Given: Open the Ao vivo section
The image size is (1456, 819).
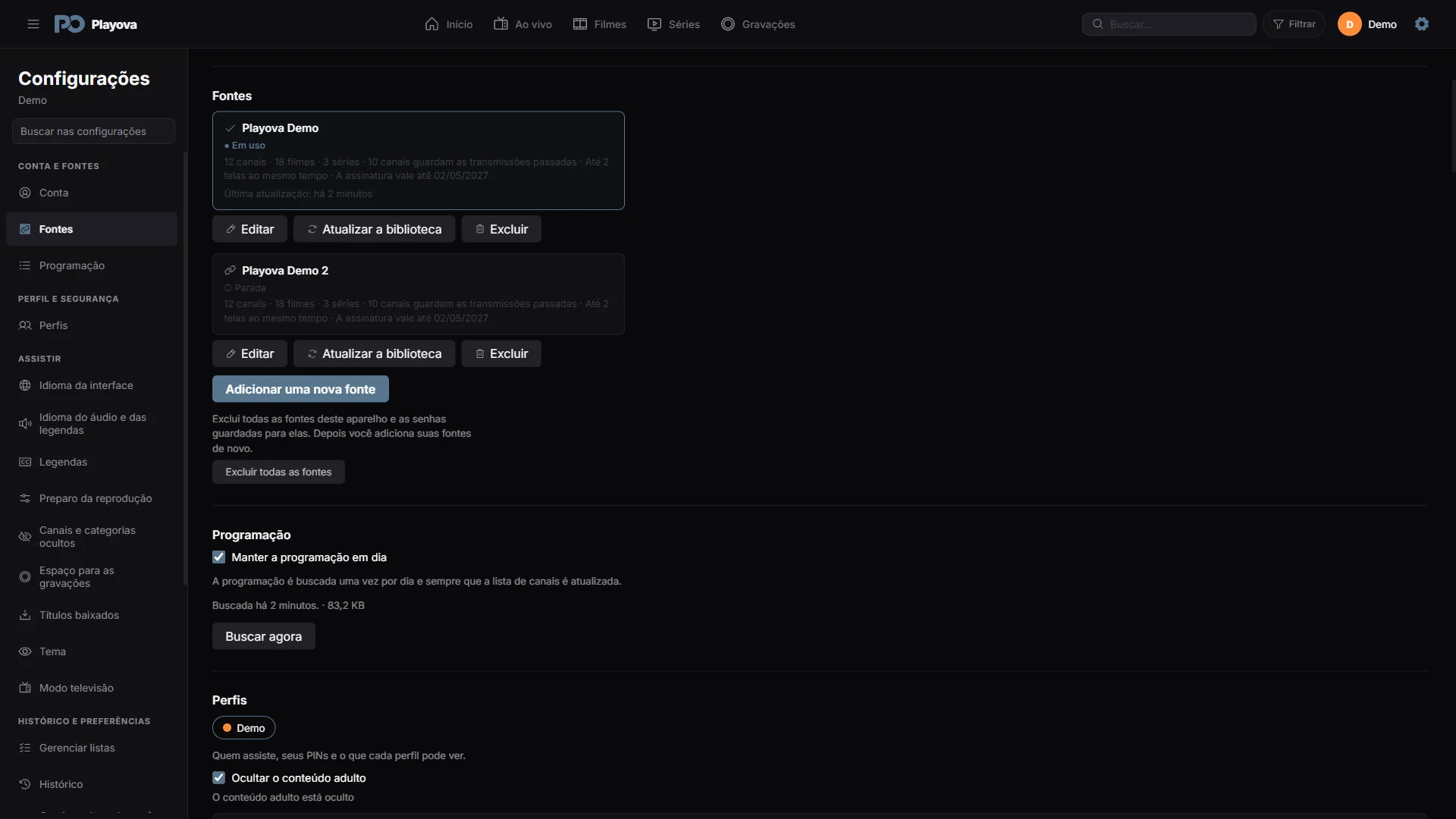Looking at the screenshot, I should [522, 24].
